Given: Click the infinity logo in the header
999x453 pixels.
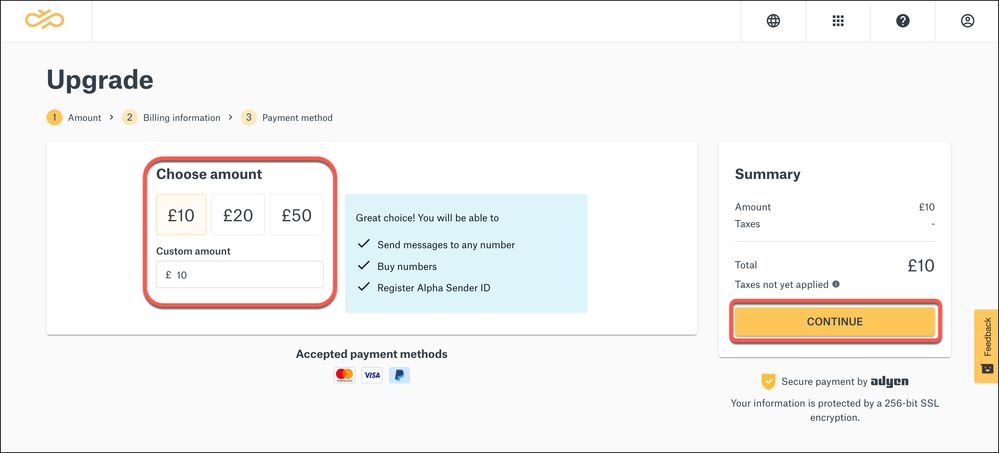Looking at the screenshot, I should click(45, 20).
